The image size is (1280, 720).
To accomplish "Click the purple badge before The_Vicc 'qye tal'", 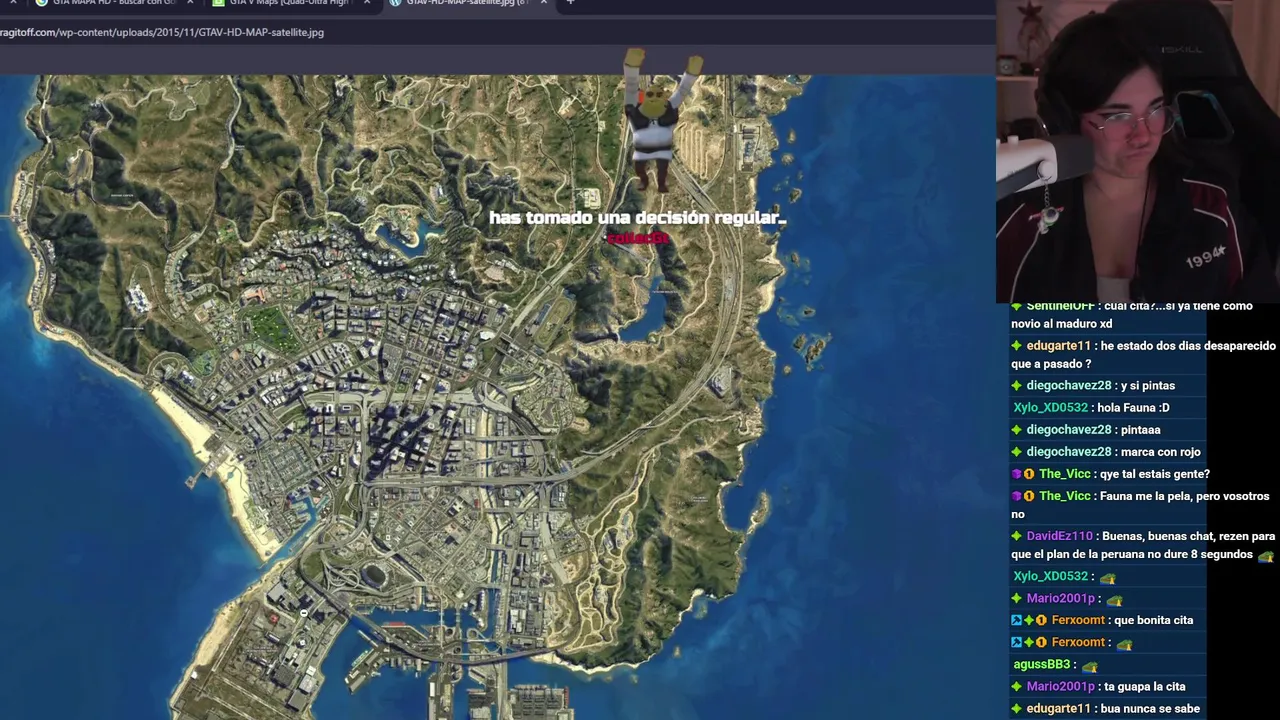I will pyautogui.click(x=1016, y=474).
